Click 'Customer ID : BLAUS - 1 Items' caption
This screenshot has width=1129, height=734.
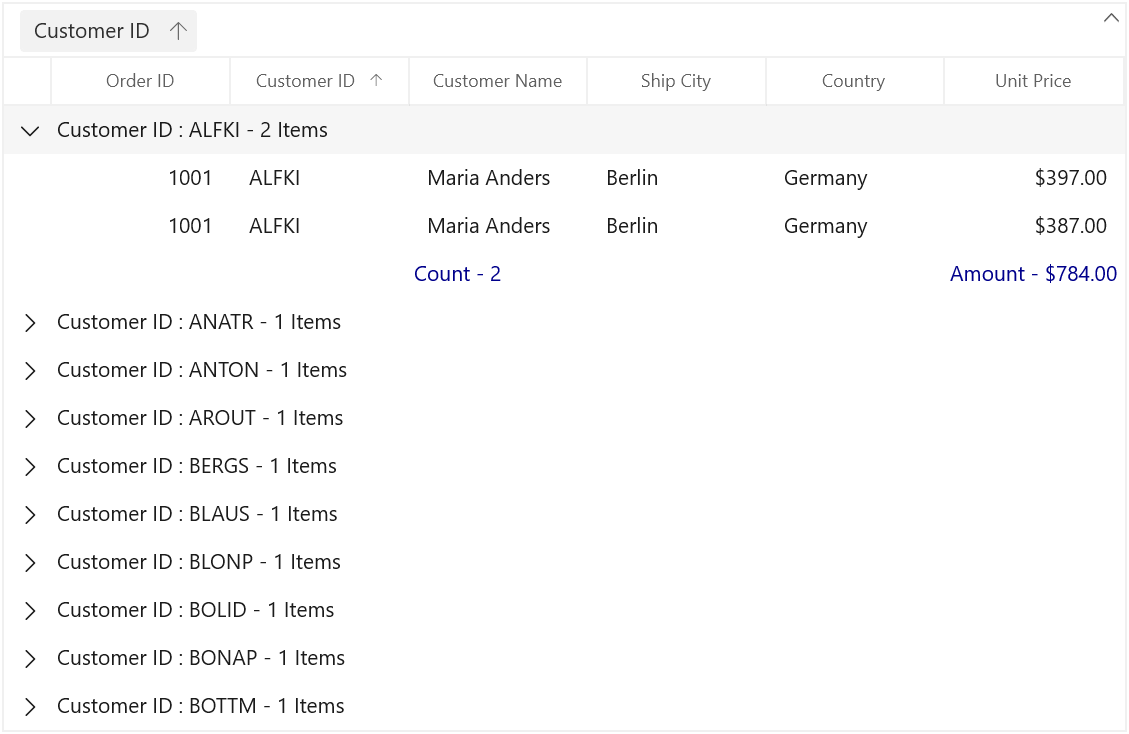tap(197, 514)
